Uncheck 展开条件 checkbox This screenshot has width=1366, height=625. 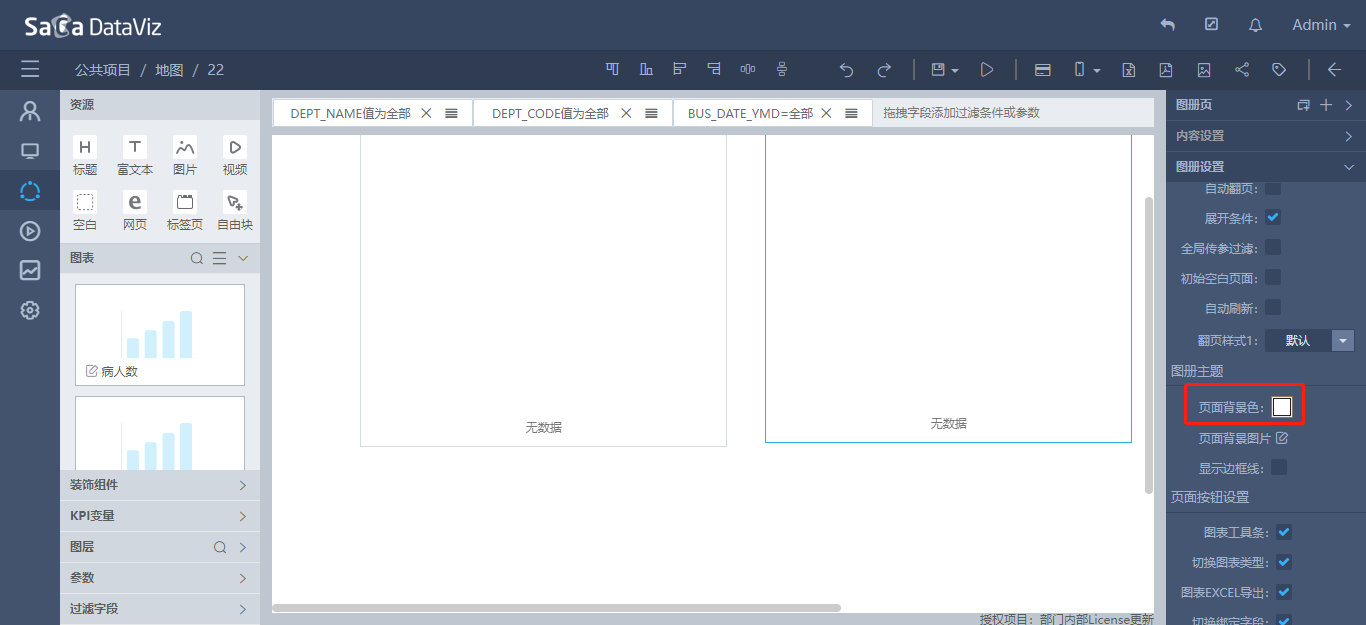(1273, 217)
